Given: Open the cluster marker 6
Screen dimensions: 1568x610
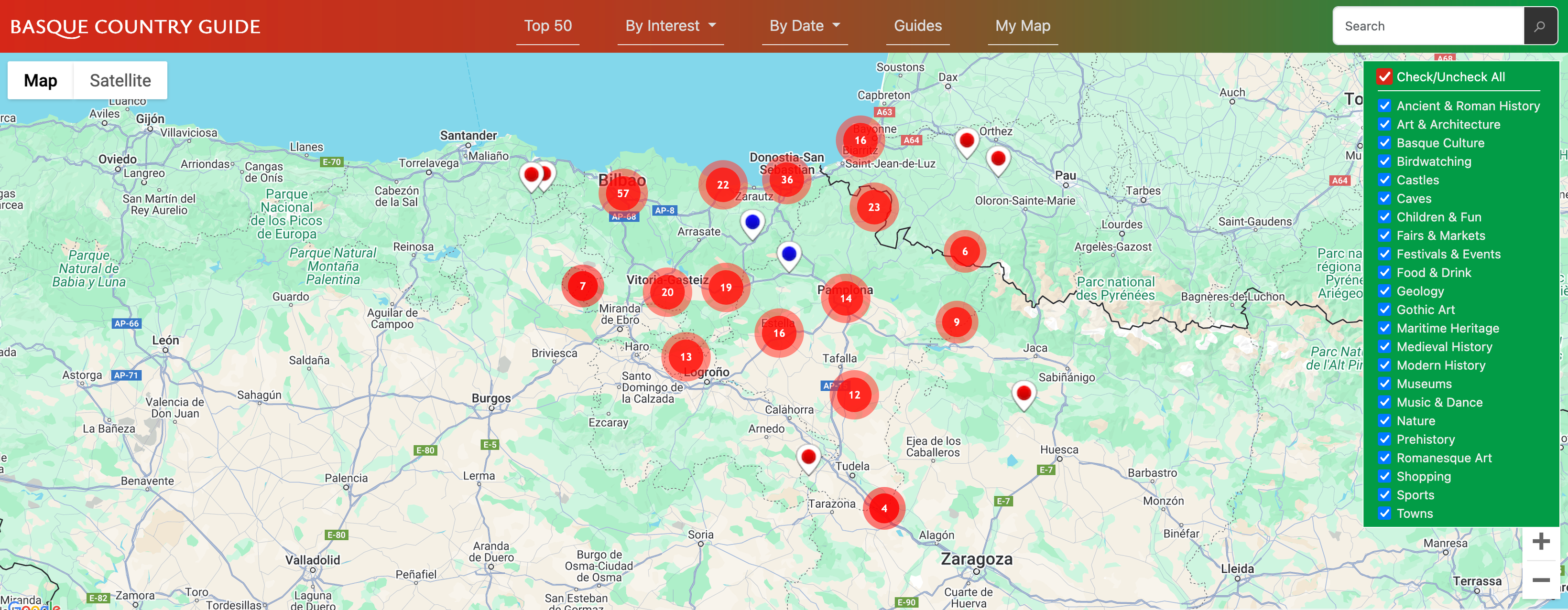Looking at the screenshot, I should pos(964,251).
